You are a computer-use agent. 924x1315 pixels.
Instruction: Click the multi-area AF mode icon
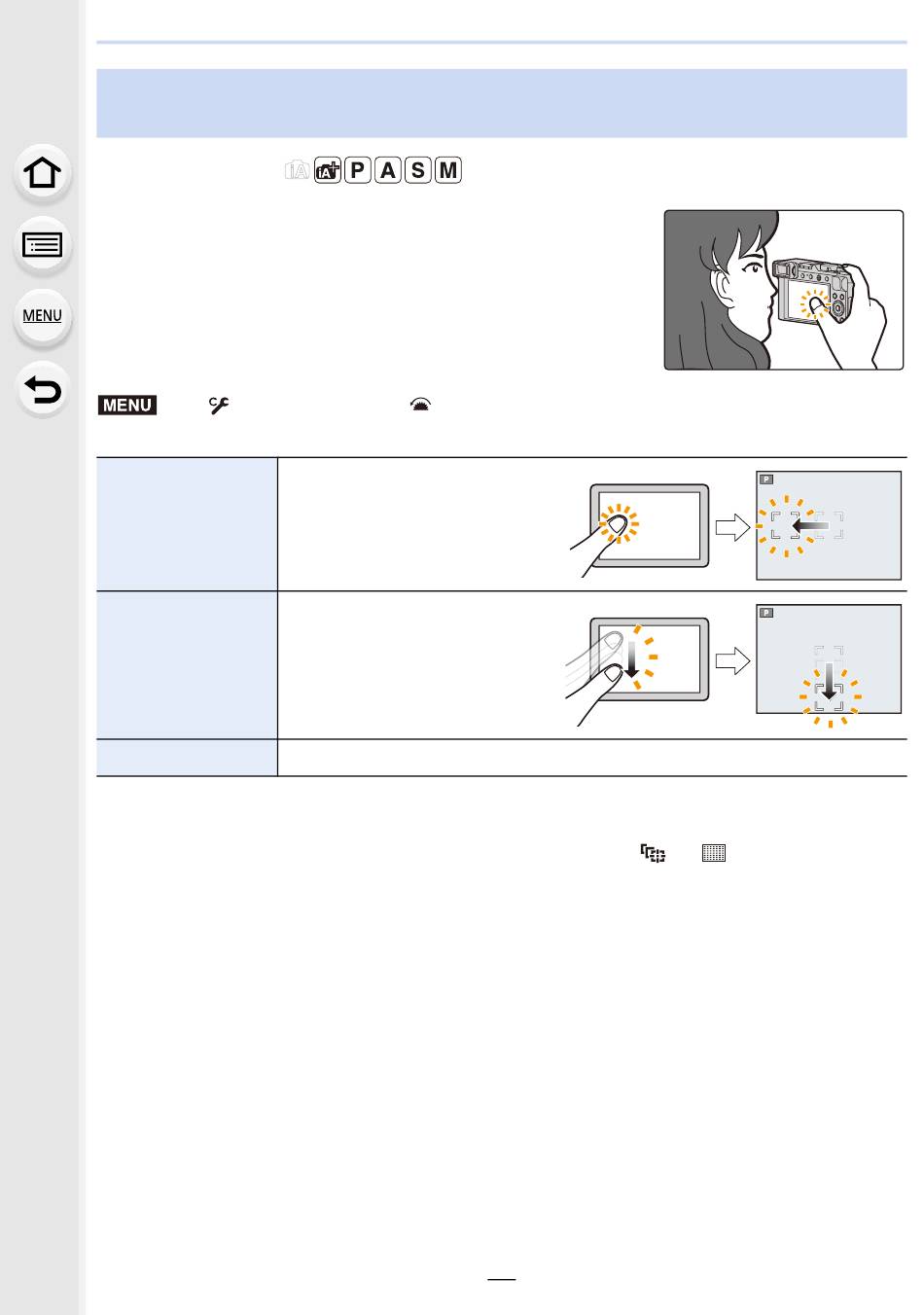coord(653,854)
